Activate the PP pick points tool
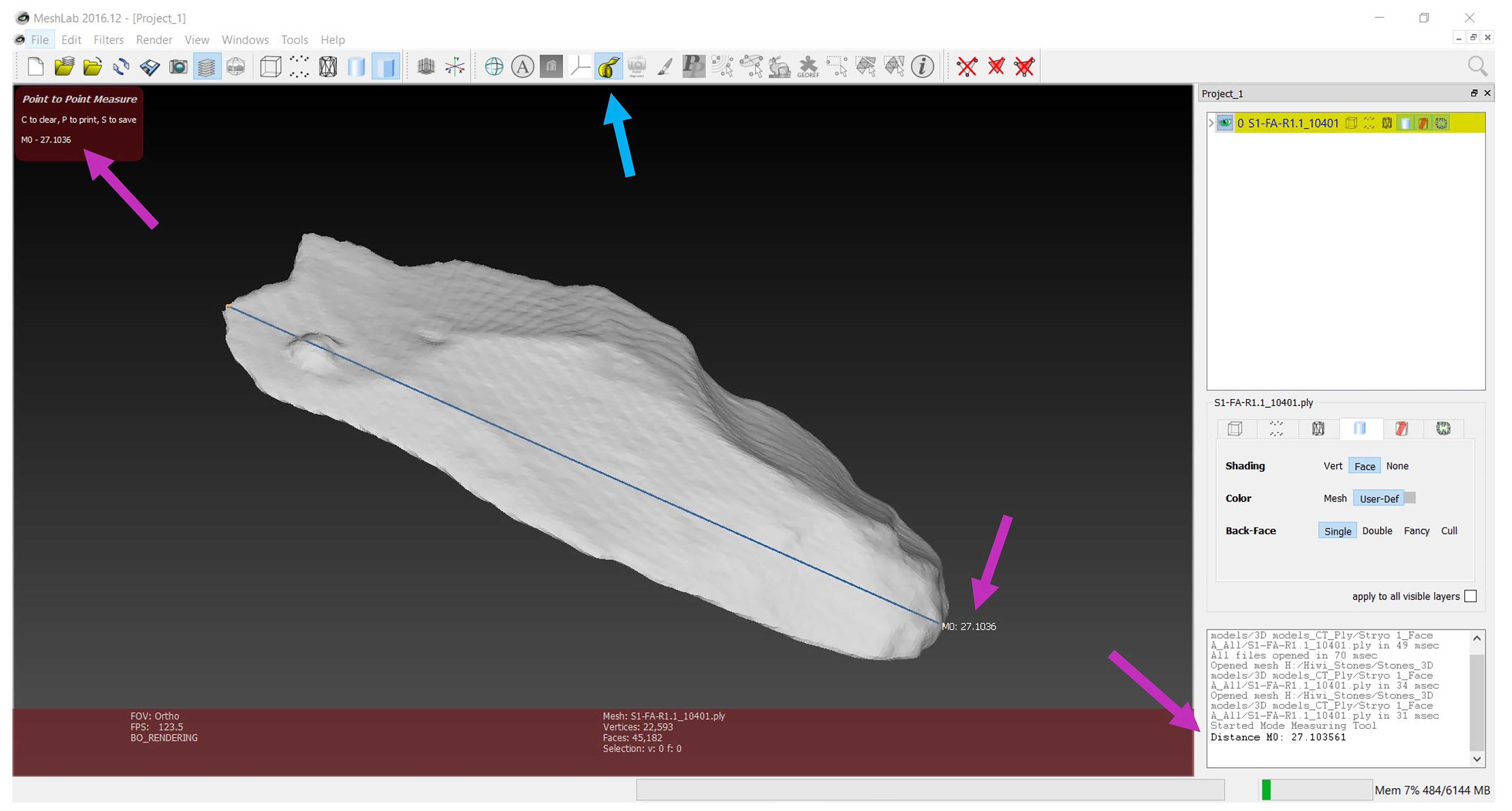 click(694, 66)
